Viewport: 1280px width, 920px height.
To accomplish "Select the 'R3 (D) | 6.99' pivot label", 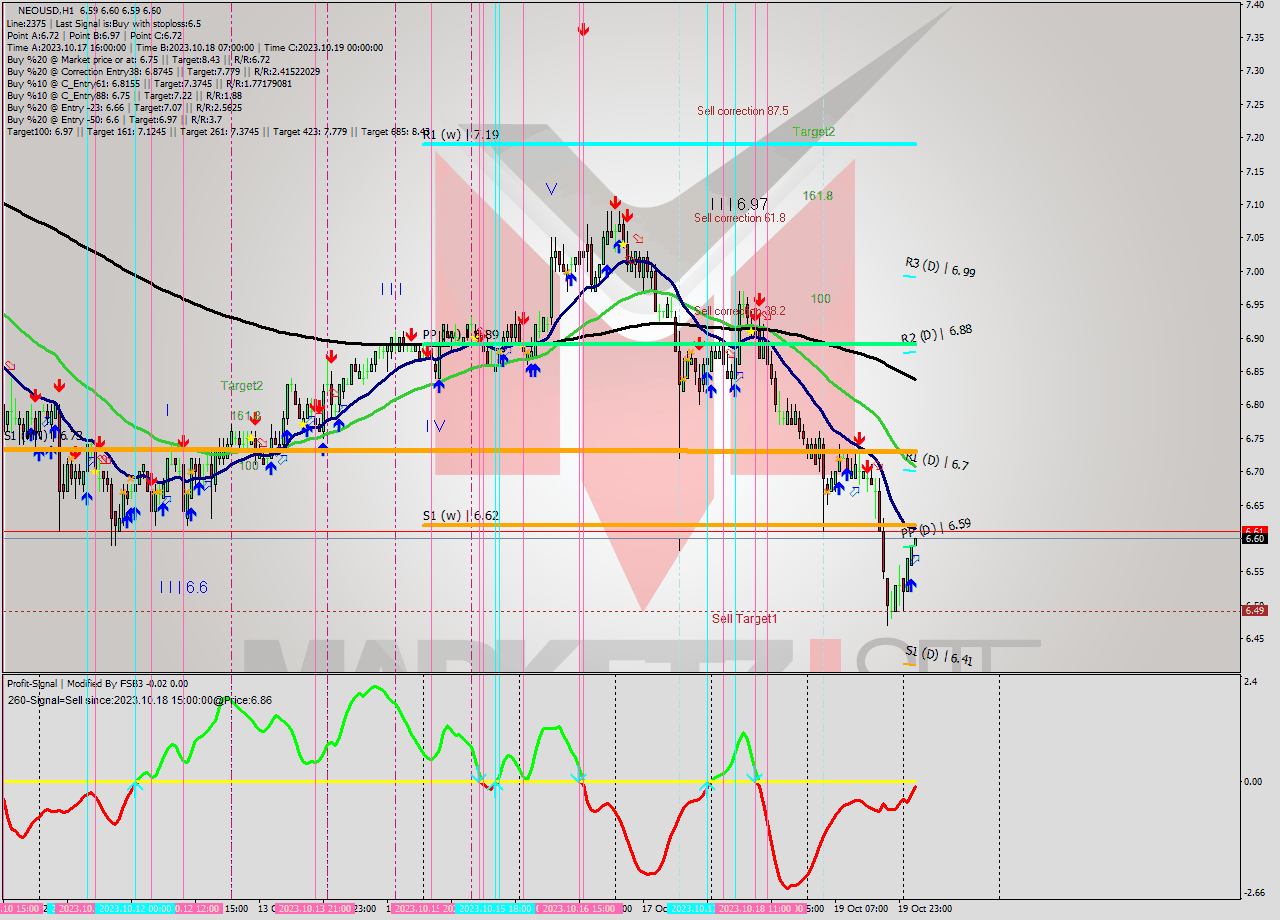I will (x=940, y=267).
